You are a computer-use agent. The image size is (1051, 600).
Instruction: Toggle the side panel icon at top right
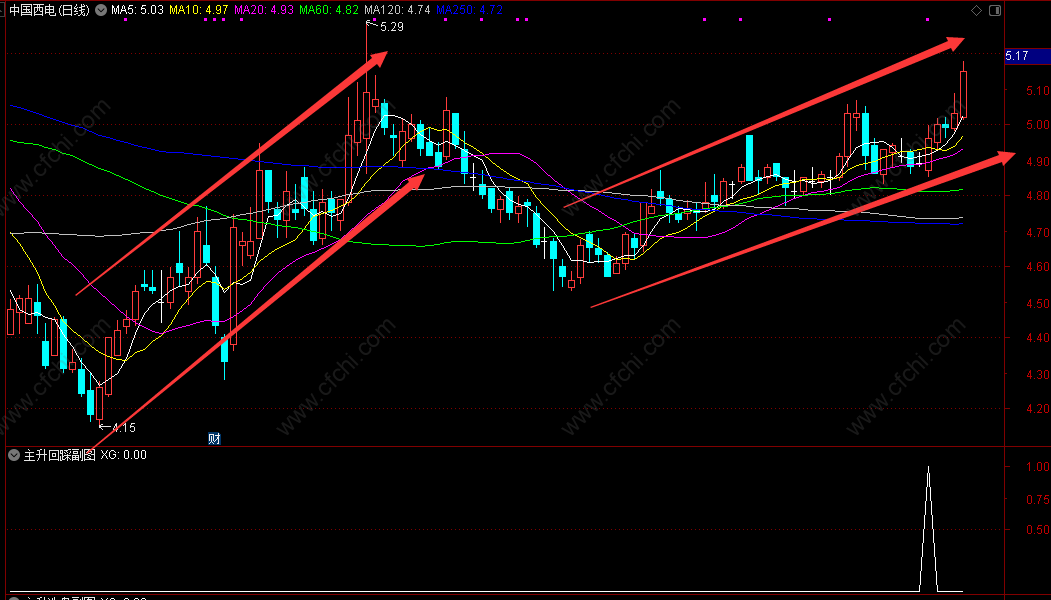[x=995, y=10]
